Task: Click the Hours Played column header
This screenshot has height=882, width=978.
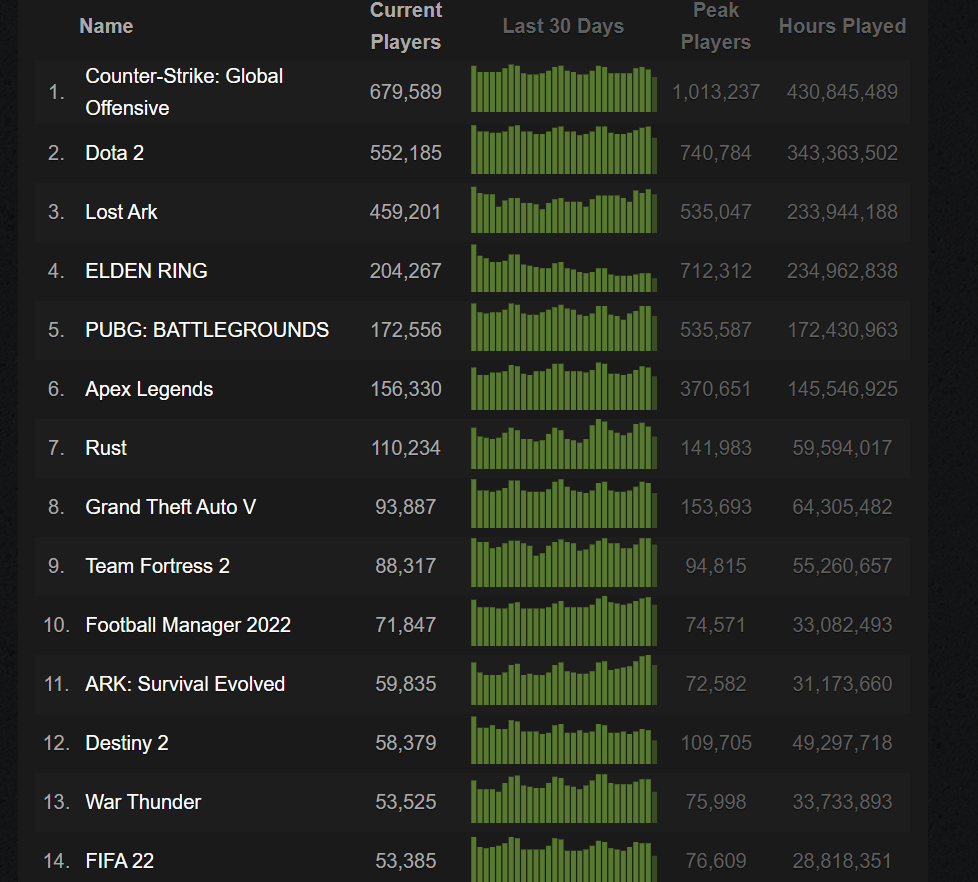Action: [x=842, y=27]
